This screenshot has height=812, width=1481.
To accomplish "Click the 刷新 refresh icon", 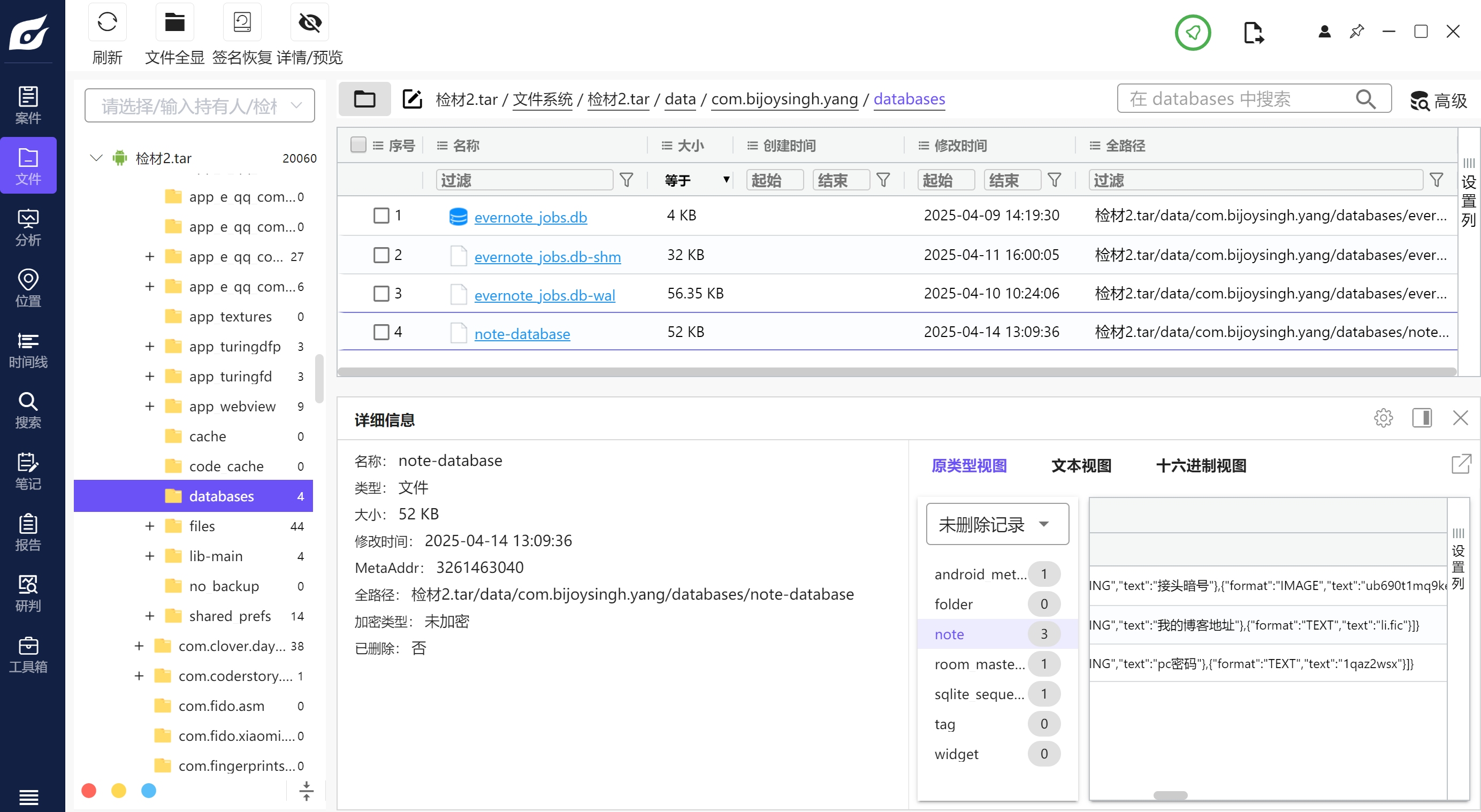I will click(x=108, y=22).
